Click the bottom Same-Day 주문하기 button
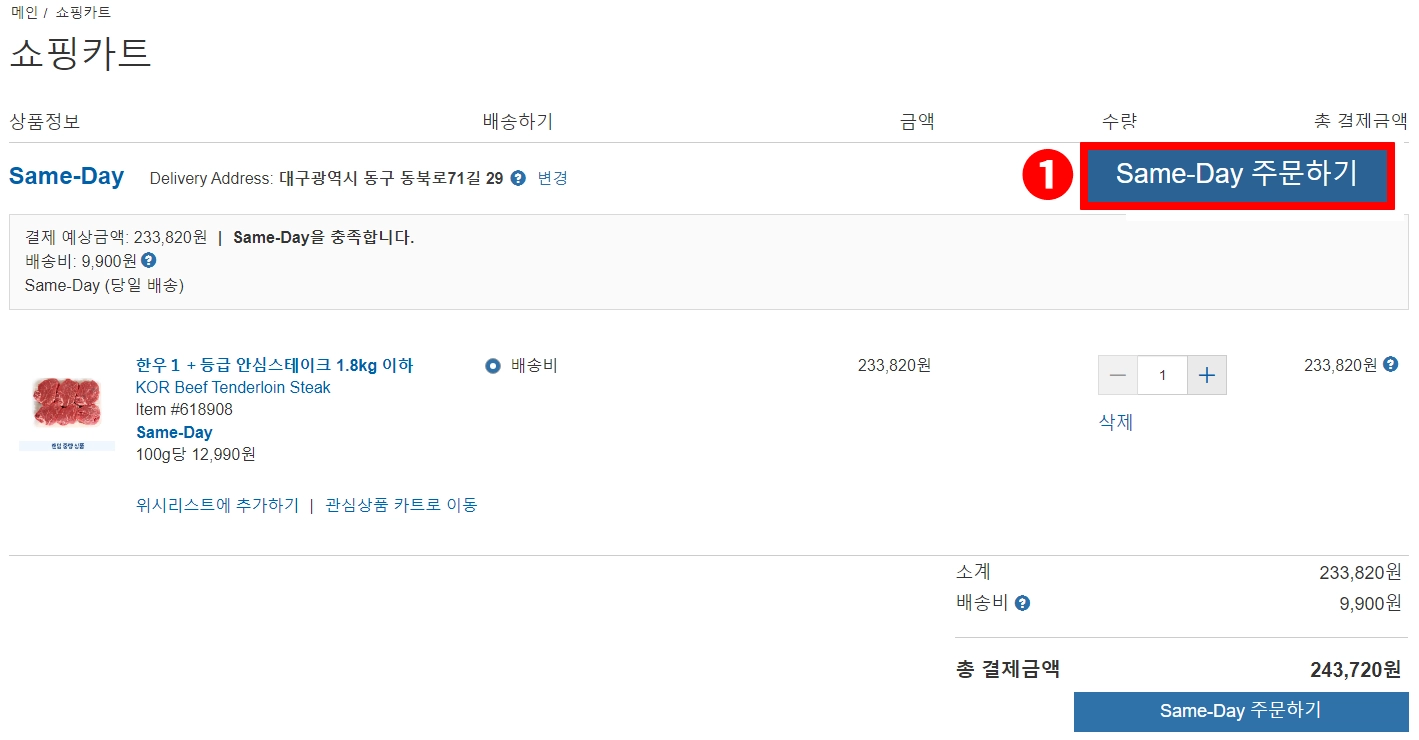The width and height of the screenshot is (1419, 740). pyautogui.click(x=1241, y=711)
